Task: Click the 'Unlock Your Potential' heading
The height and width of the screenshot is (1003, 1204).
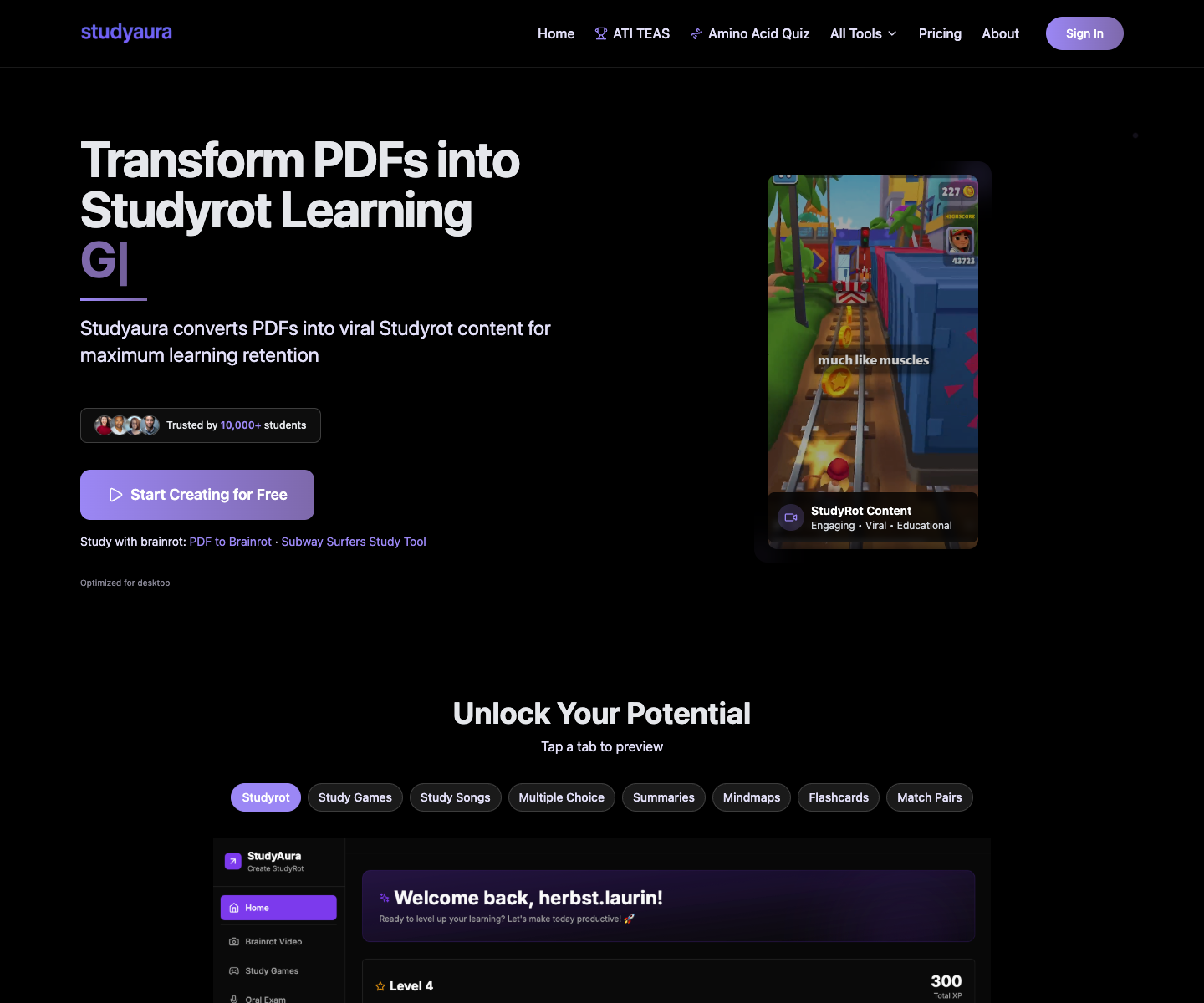Action: pos(602,714)
